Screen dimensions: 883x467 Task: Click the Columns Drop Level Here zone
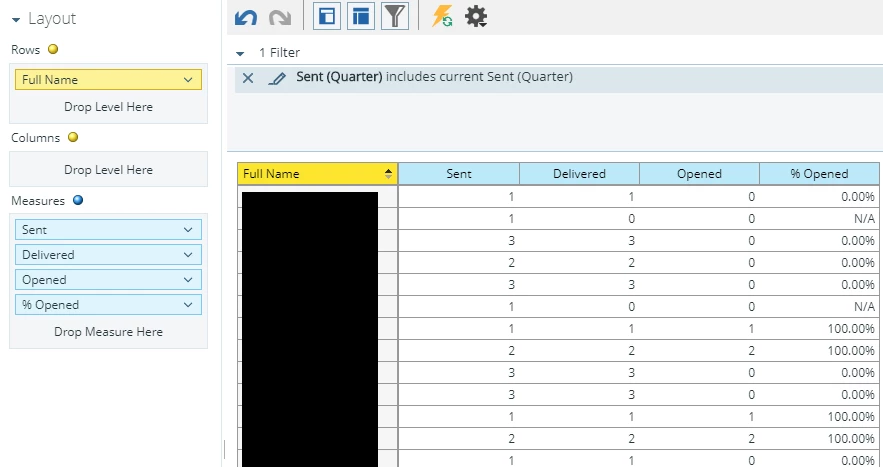pos(108,170)
